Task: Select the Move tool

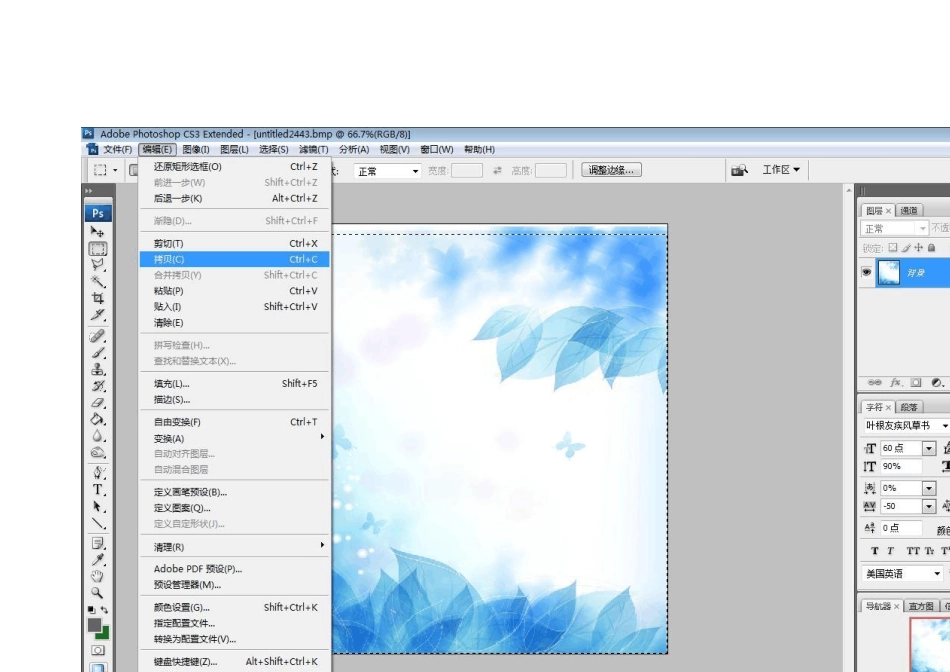Action: click(98, 232)
